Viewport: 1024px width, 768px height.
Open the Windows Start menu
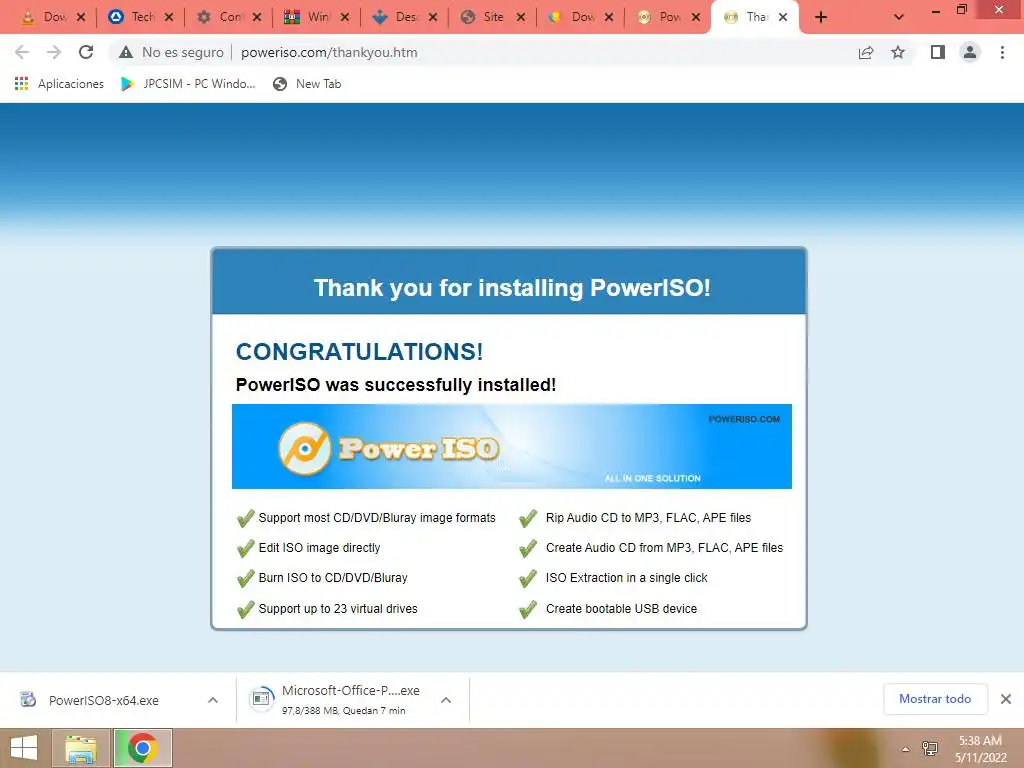(x=24, y=748)
